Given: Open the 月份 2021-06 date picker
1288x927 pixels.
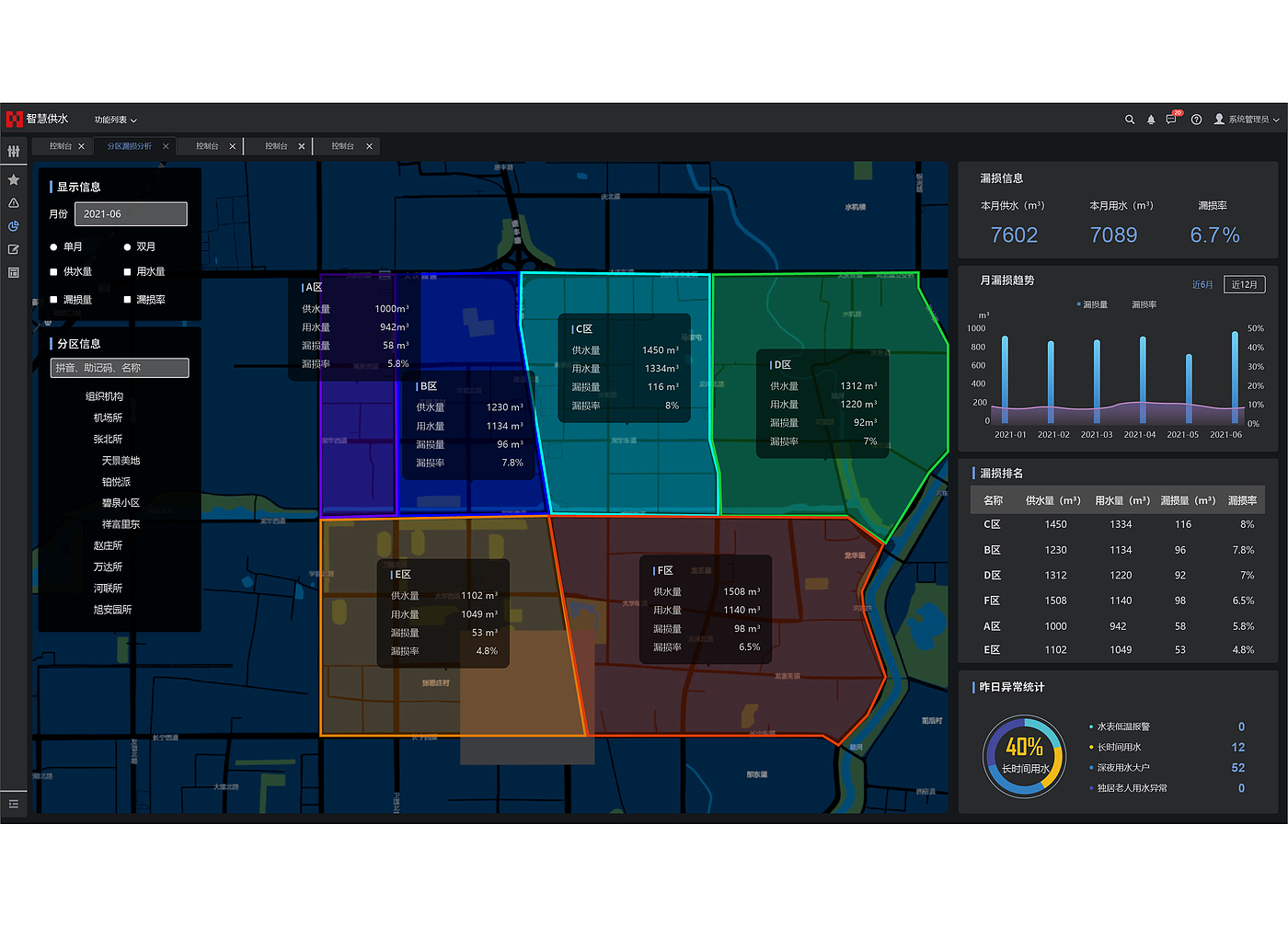Looking at the screenshot, I should click(131, 214).
